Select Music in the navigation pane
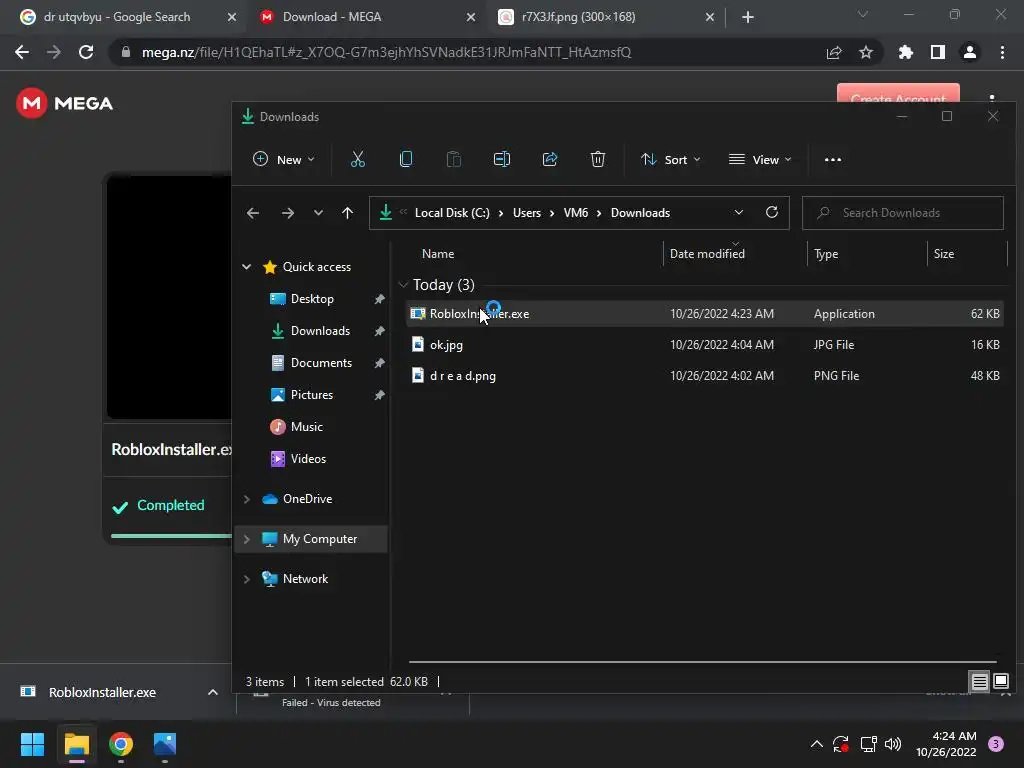The image size is (1024, 768). pyautogui.click(x=306, y=426)
